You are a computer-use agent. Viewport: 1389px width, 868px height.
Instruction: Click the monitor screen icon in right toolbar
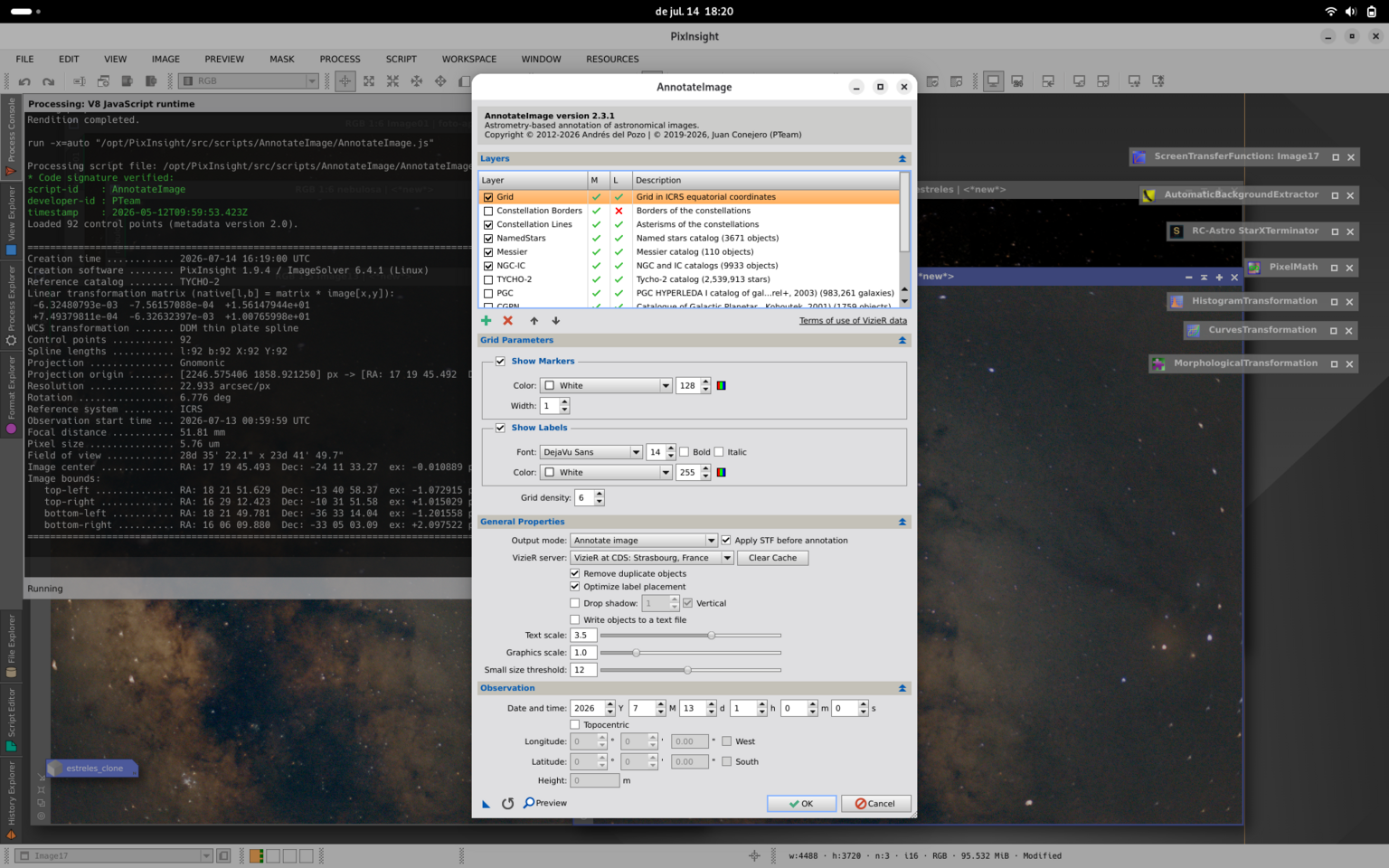993,81
